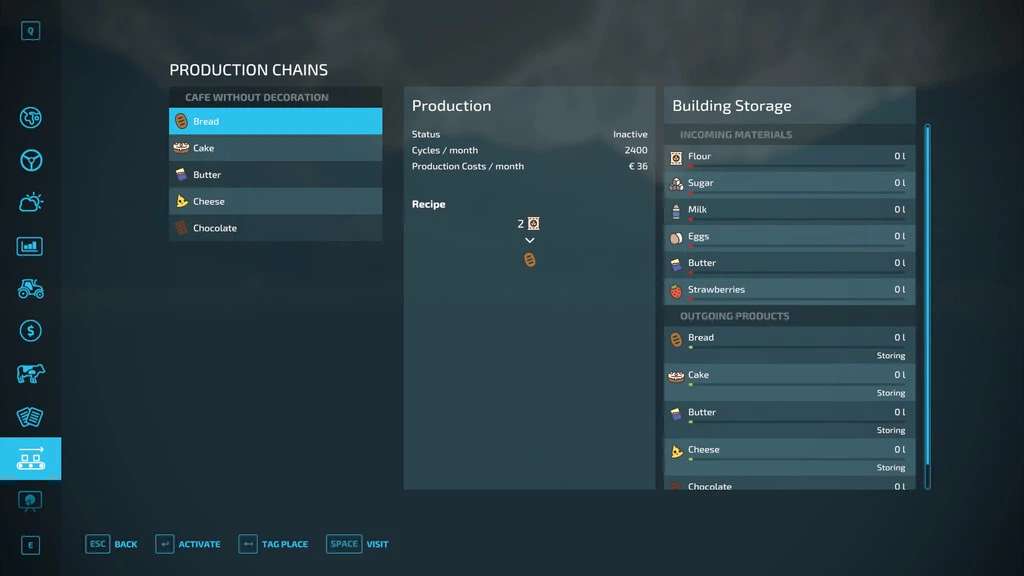This screenshot has height=576, width=1024.
Task: Open the price statistics chart icon
Action: coord(30,246)
